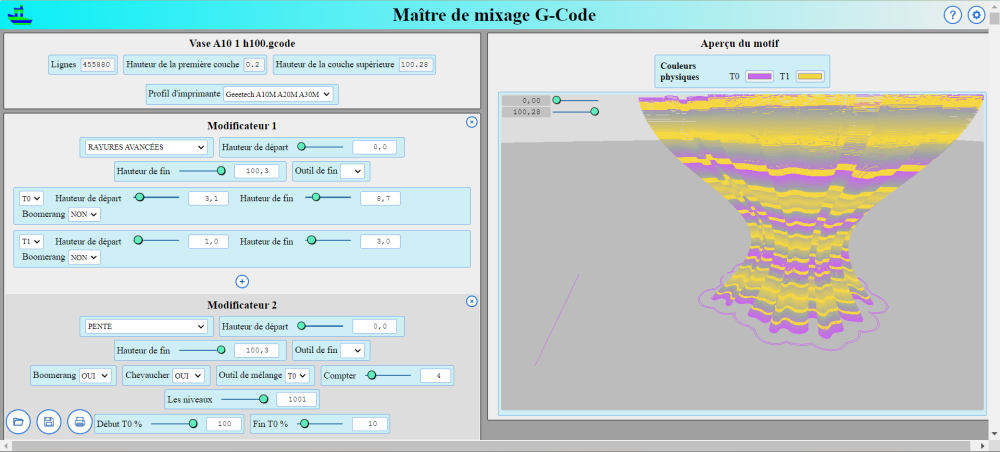Click the Les niveaux field showing 1001
Image resolution: width=1000 pixels, height=452 pixels.
(297, 400)
